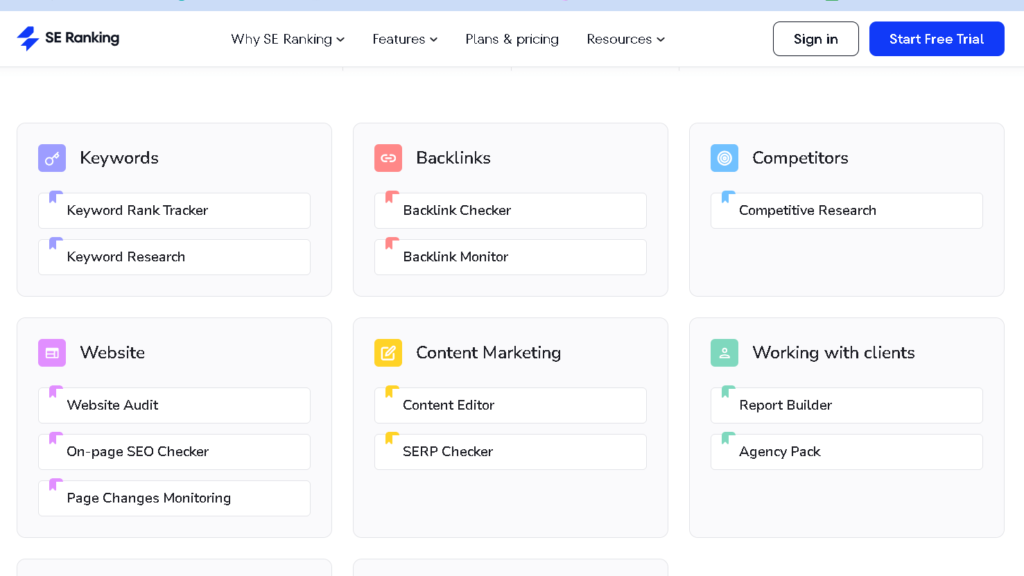This screenshot has width=1024, height=576.
Task: Click the pink Website browser icon
Action: click(x=52, y=353)
